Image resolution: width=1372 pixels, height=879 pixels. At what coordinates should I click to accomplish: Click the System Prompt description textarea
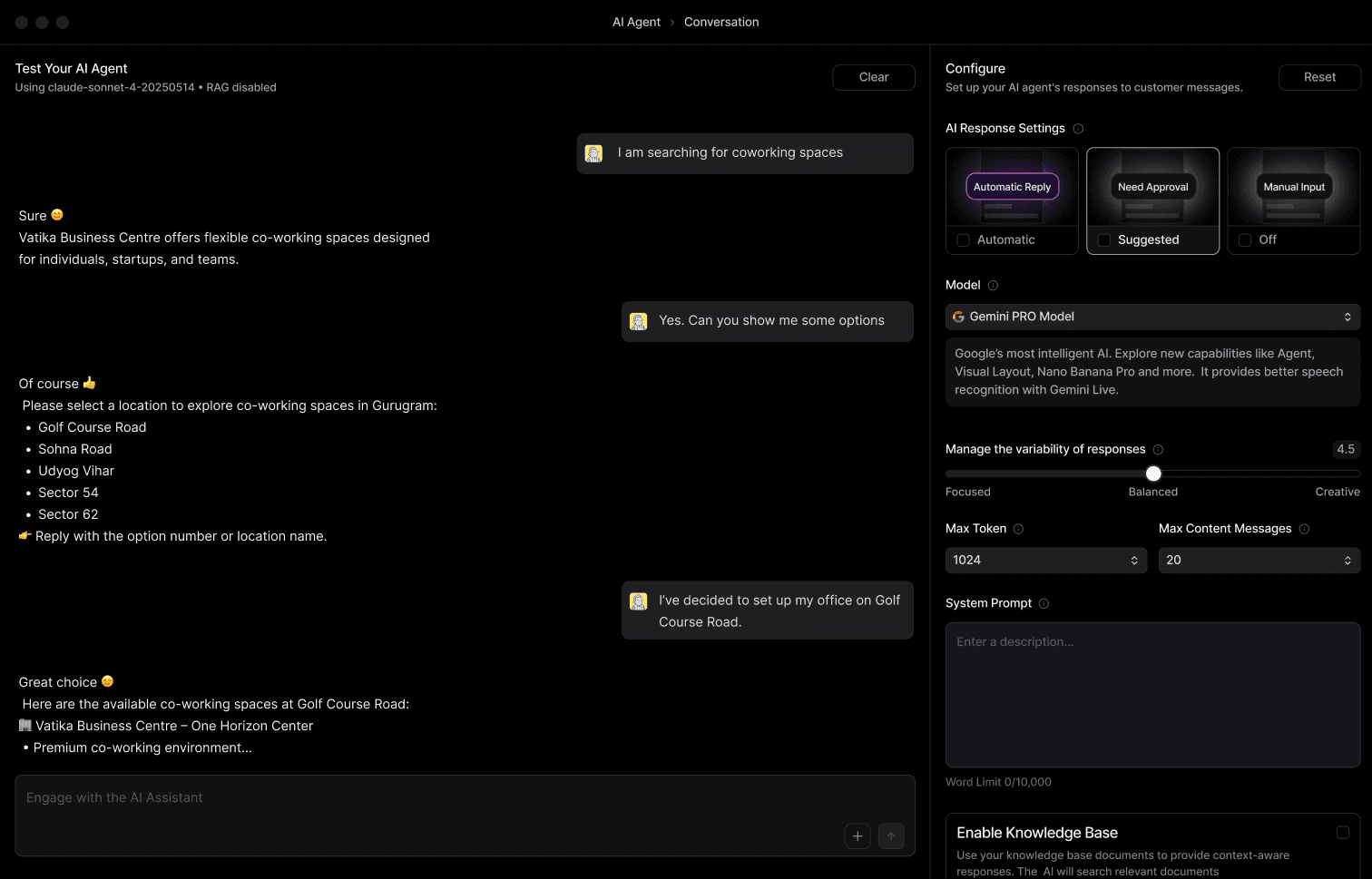coord(1152,695)
